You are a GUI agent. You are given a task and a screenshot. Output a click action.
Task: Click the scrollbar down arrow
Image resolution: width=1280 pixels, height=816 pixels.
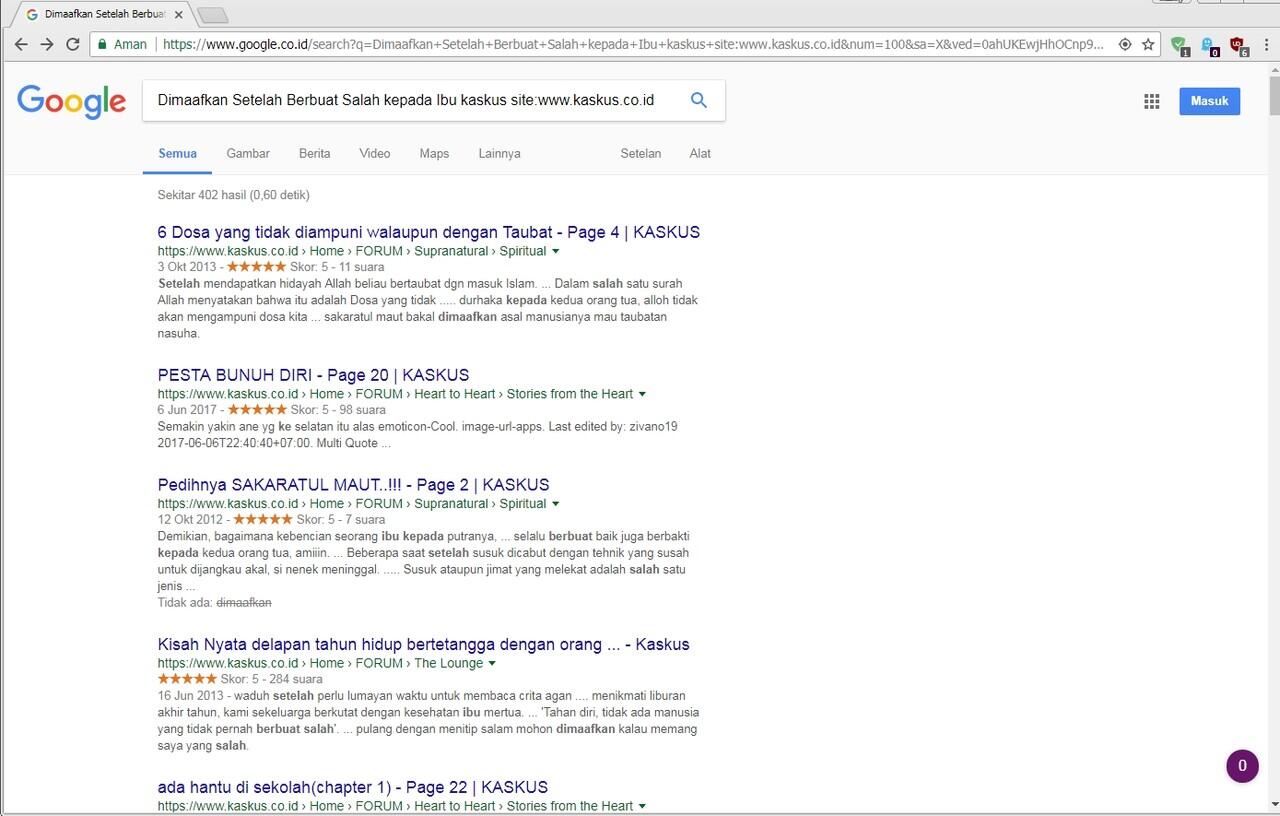pos(1273,804)
